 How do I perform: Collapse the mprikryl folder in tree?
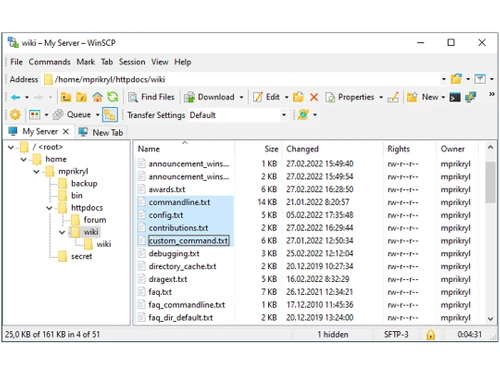coord(36,172)
